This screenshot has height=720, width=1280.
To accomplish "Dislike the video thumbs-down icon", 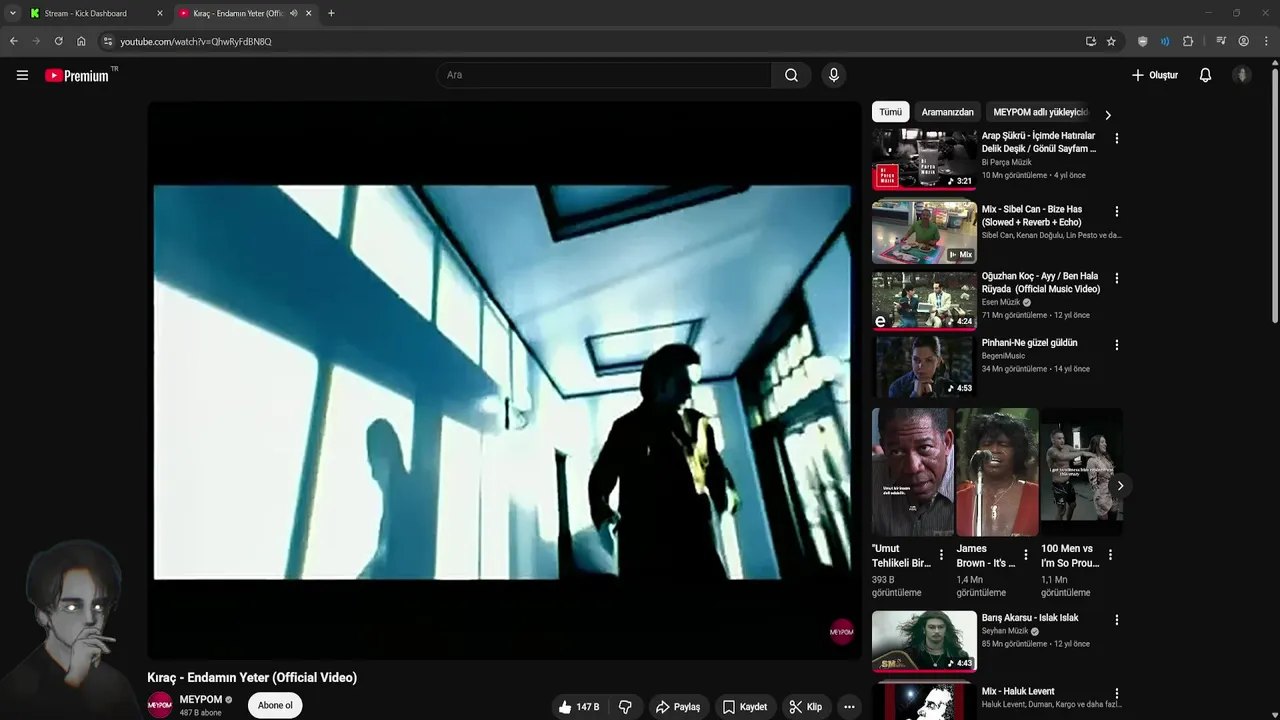I will coord(625,707).
